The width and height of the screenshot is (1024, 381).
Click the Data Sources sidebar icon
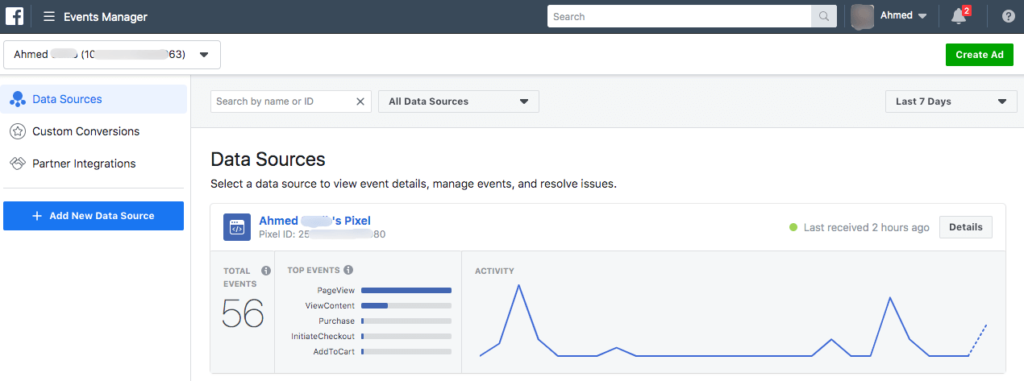pos(18,99)
